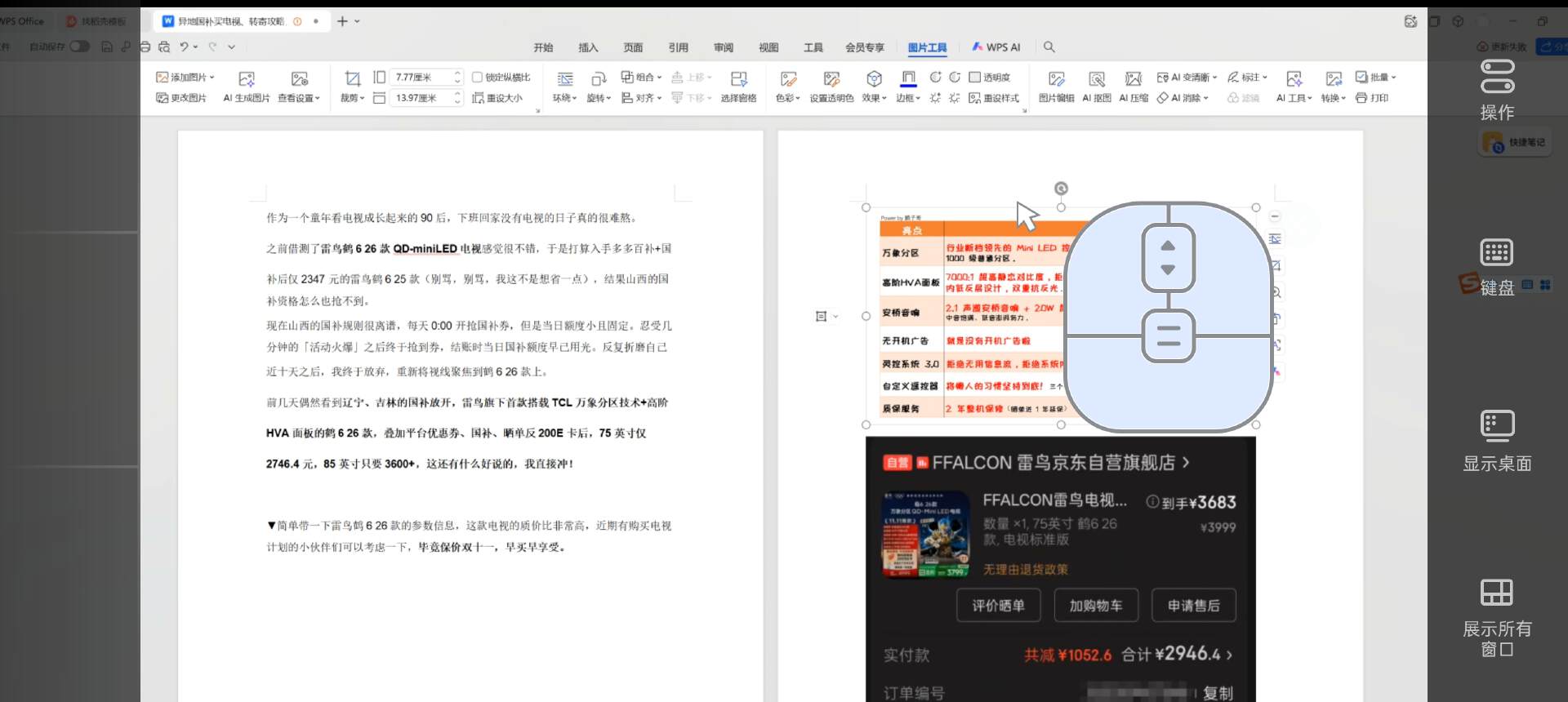Image resolution: width=1568 pixels, height=702 pixels.
Task: Open the 选择窗格 selection pane
Action: coord(738,79)
